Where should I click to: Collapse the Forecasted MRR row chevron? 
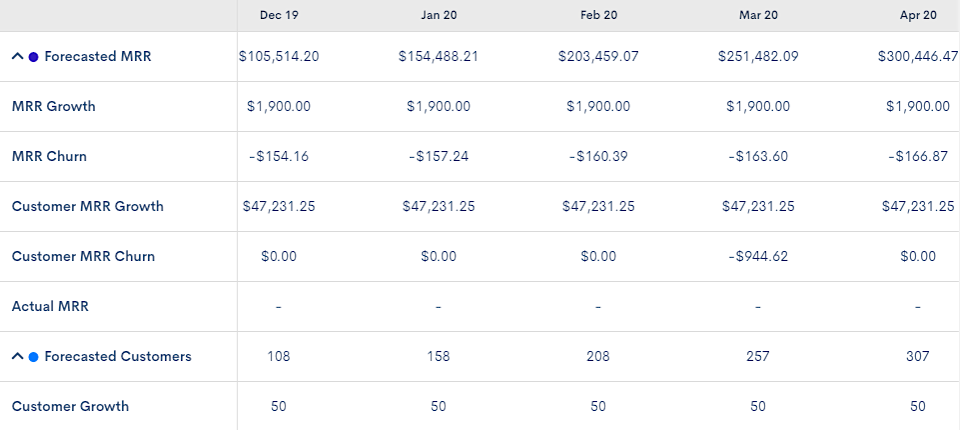coord(17,57)
